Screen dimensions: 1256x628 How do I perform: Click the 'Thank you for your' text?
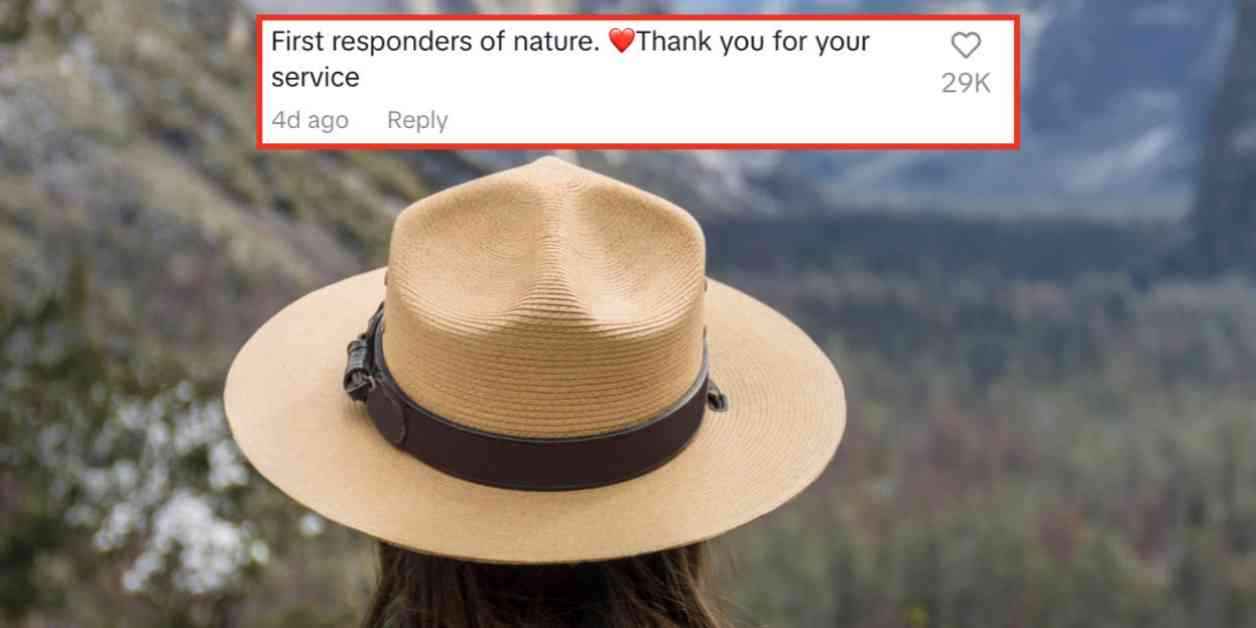(753, 42)
